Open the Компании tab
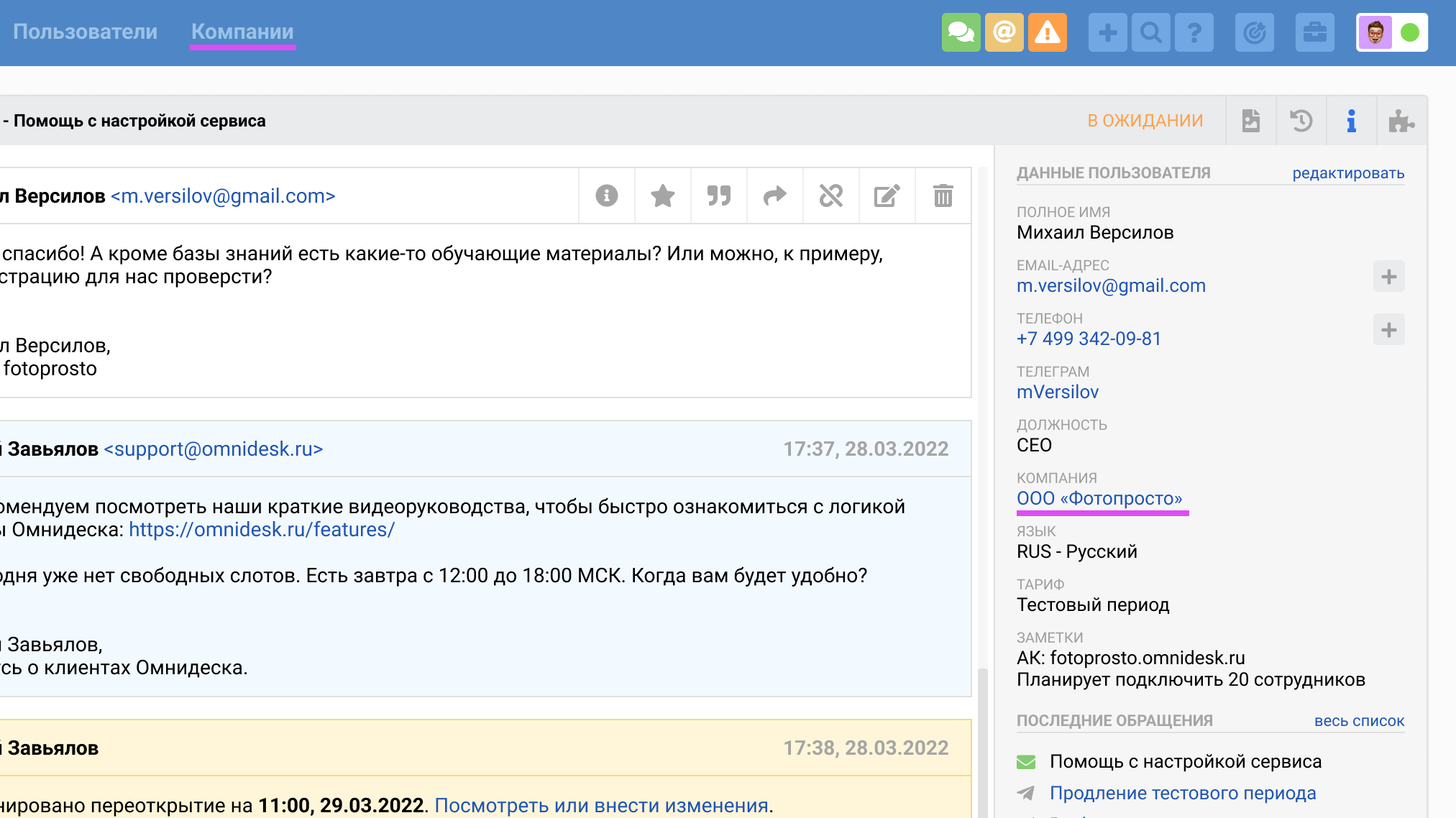The width and height of the screenshot is (1456, 818). [242, 32]
